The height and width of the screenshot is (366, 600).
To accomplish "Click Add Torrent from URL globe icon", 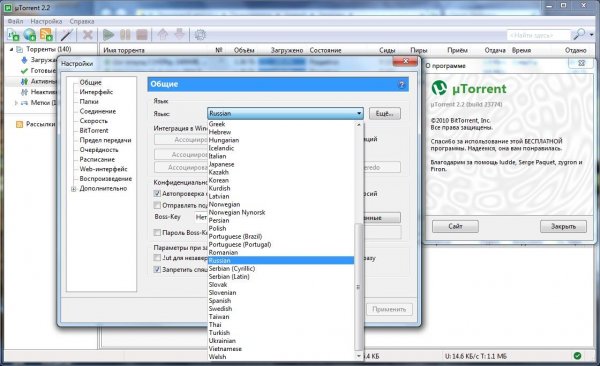I will click(29, 35).
